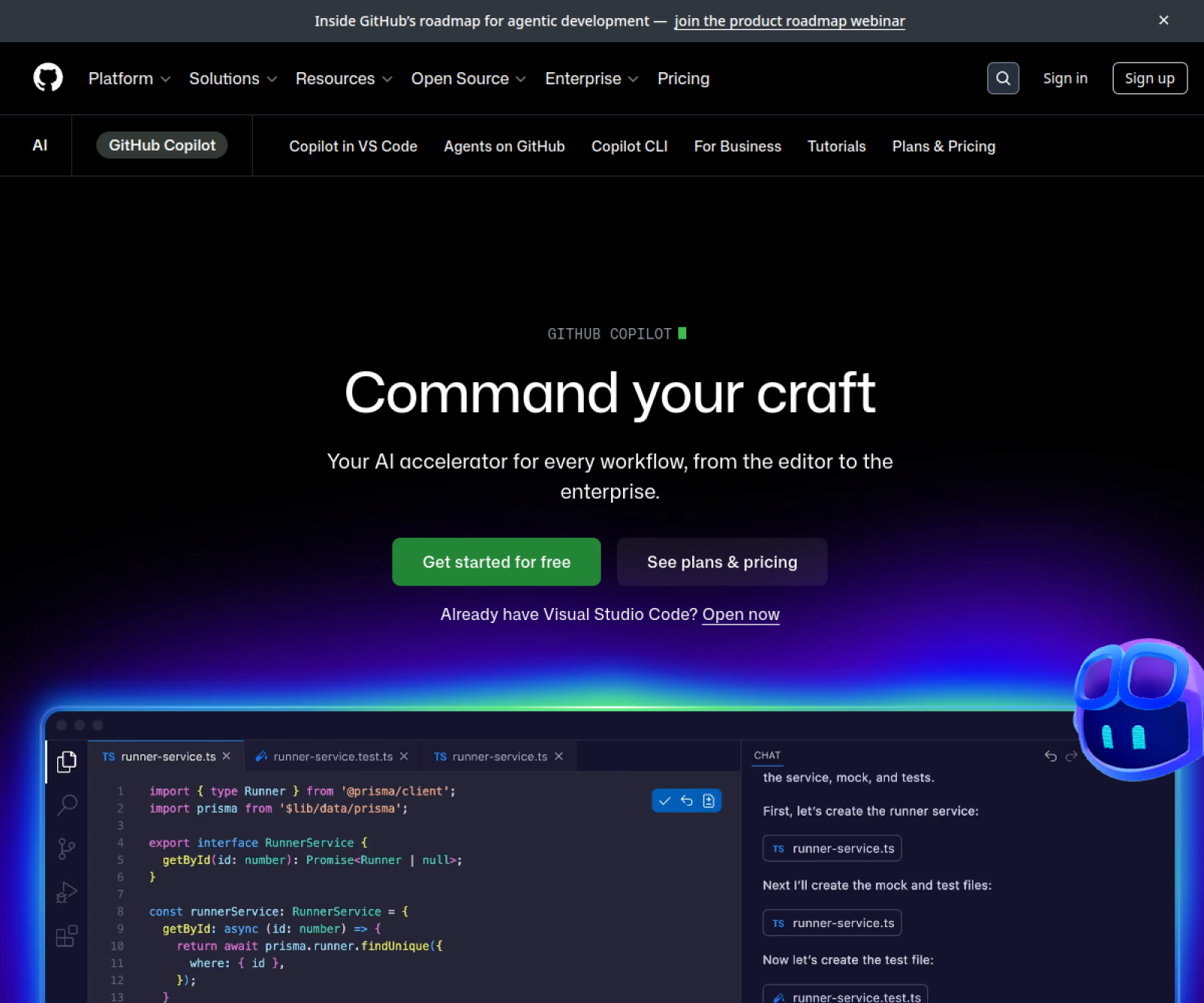Click the GitHub logo in the header

click(x=48, y=78)
